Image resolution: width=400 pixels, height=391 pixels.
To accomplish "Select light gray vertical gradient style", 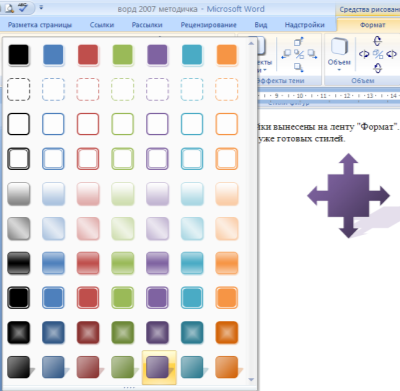I will (x=18, y=194).
